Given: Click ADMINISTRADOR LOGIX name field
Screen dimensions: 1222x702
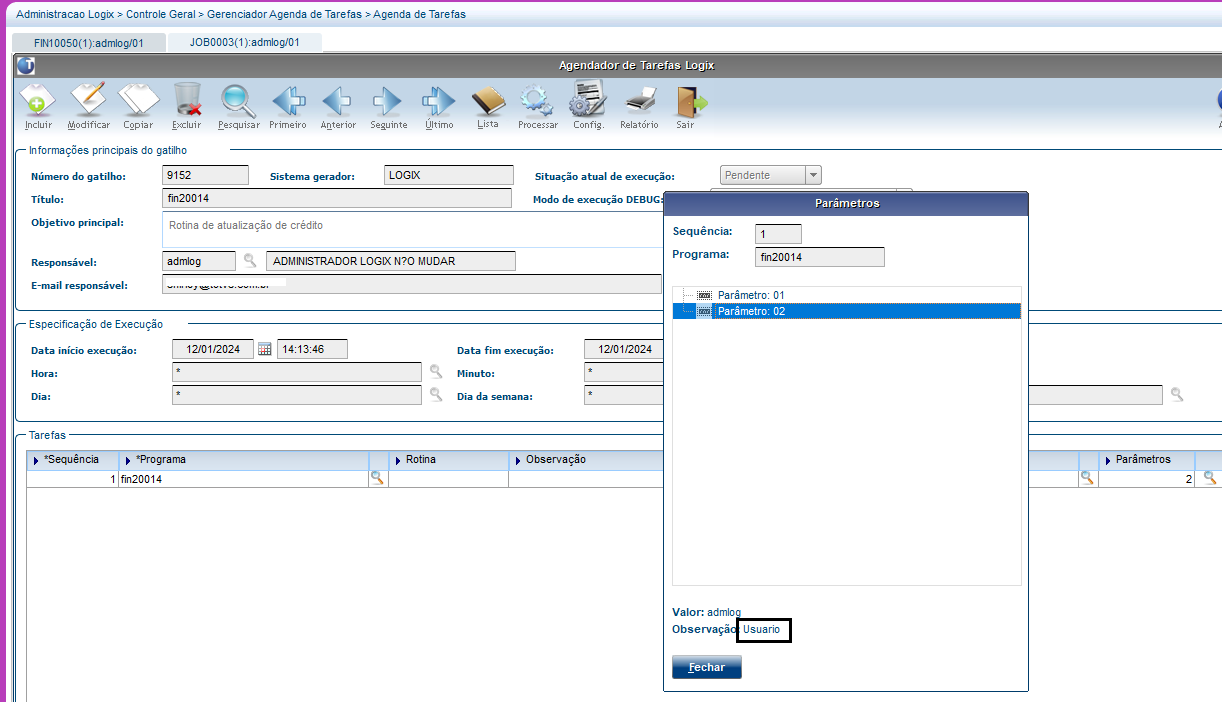Looking at the screenshot, I should [391, 261].
